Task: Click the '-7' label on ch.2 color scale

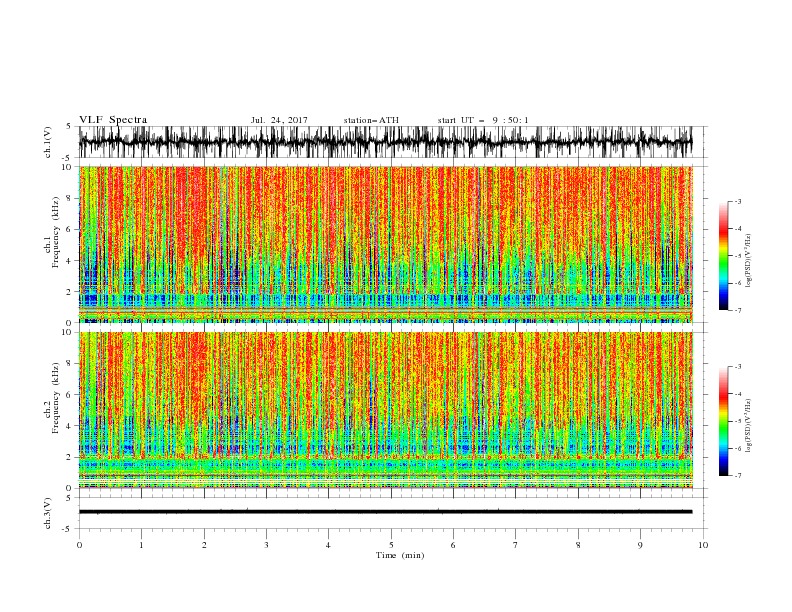Action: tap(737, 476)
